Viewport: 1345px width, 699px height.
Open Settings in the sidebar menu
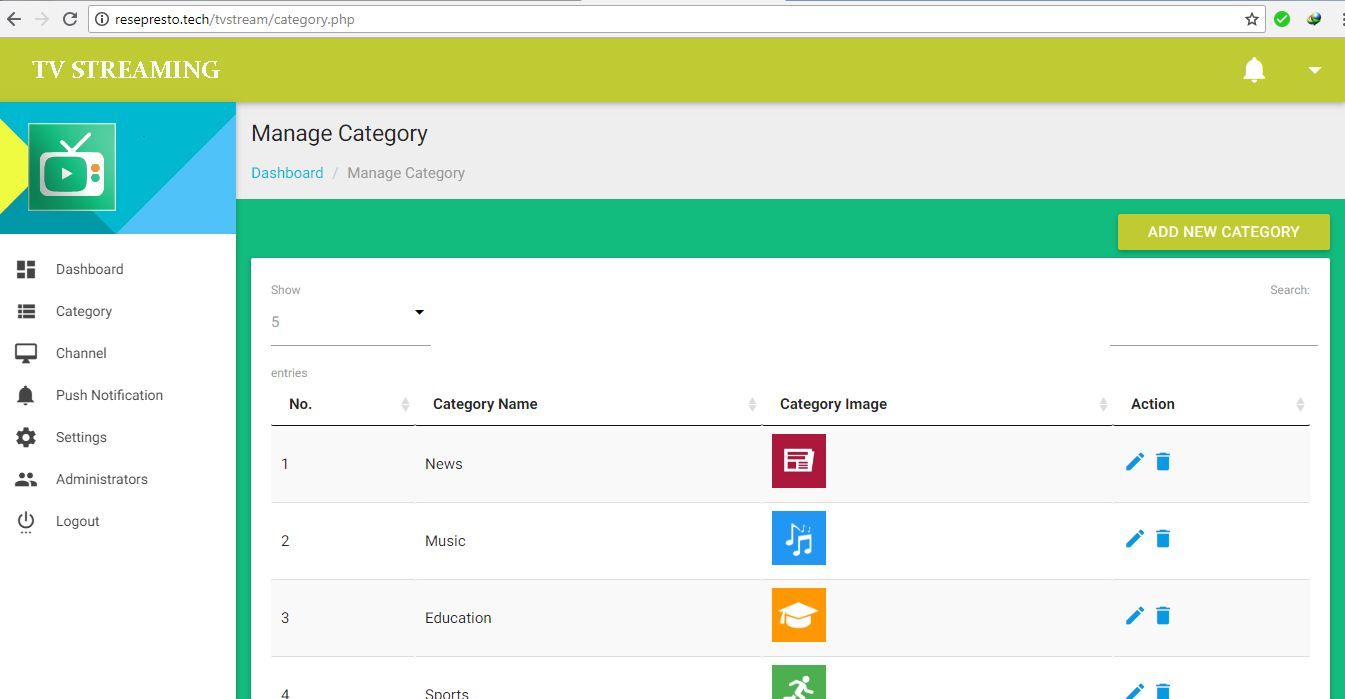(81, 437)
